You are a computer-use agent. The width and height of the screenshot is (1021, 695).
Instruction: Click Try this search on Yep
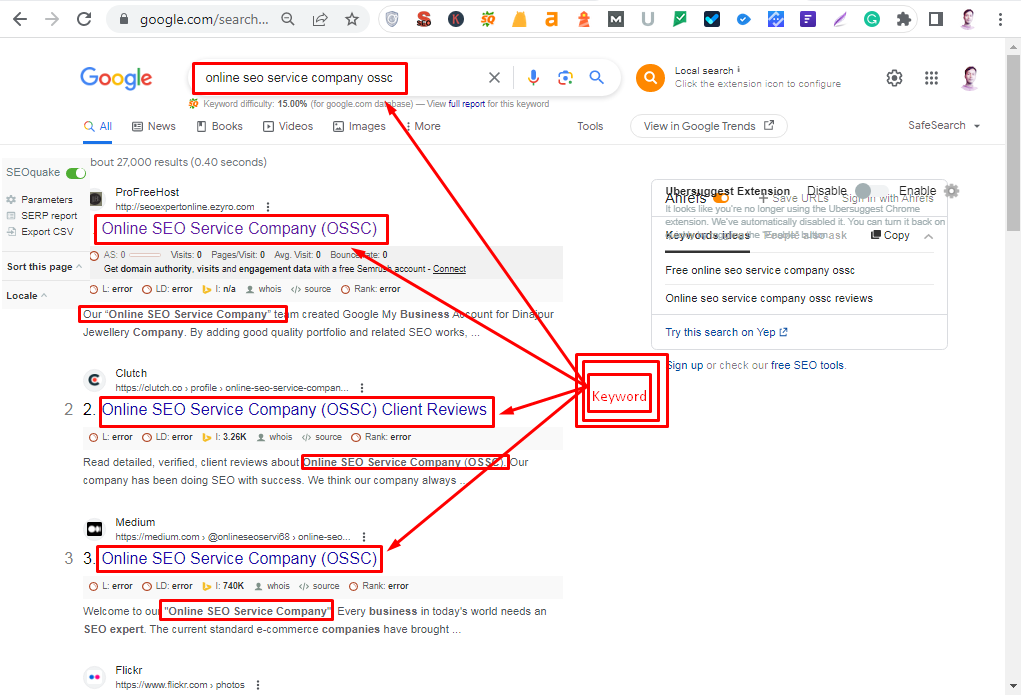click(x=726, y=332)
